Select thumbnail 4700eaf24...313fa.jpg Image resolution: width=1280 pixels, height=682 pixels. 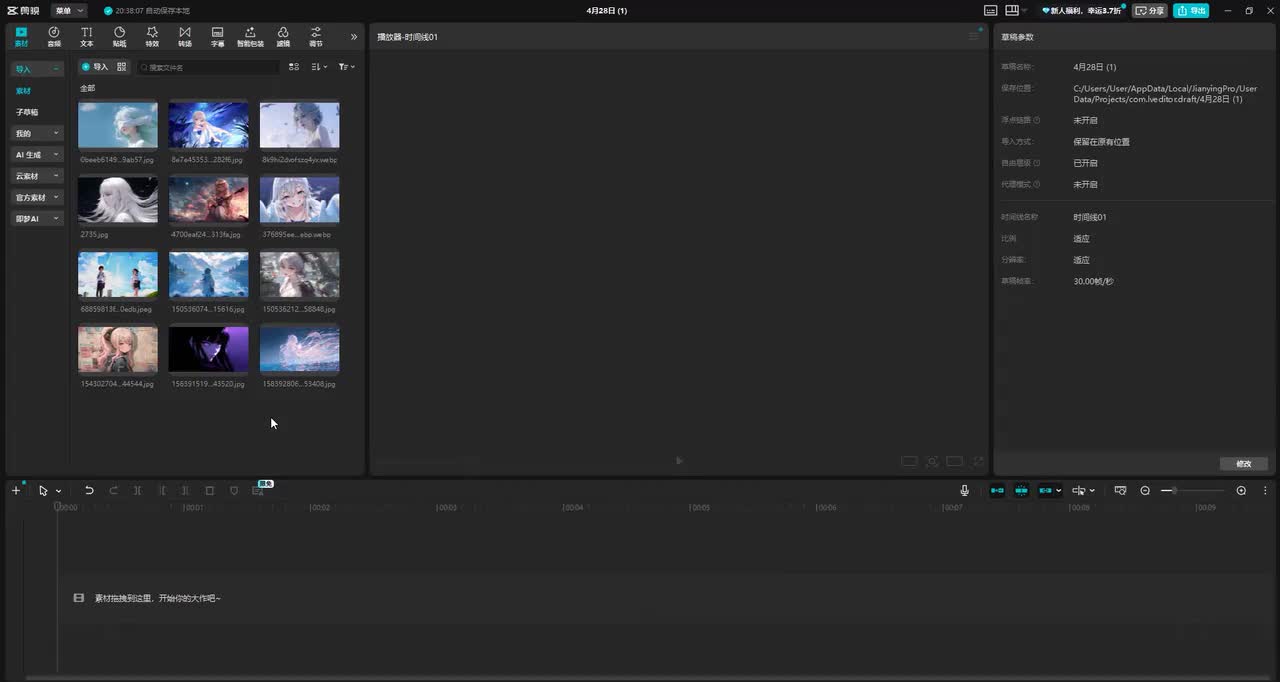pyautogui.click(x=209, y=199)
